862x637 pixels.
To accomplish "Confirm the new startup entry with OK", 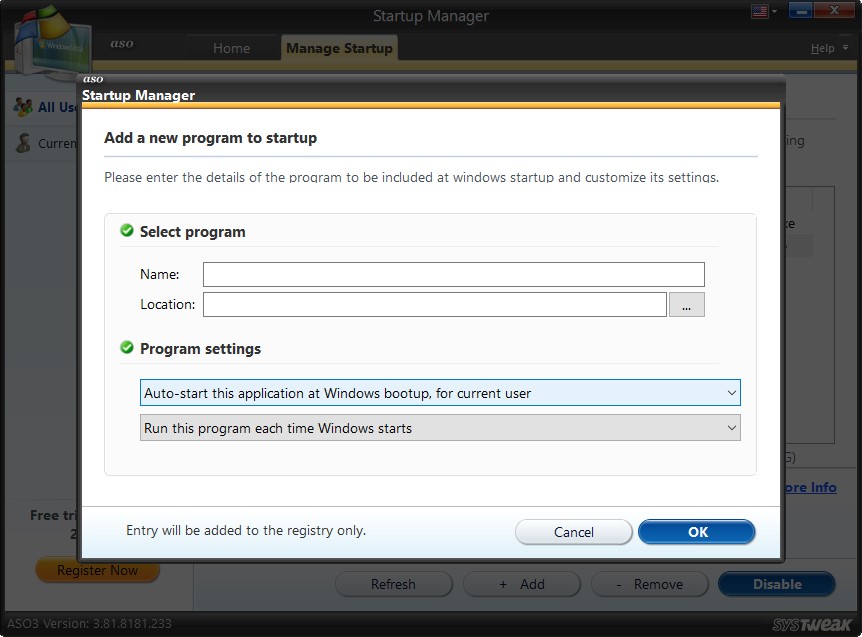I will pos(696,531).
